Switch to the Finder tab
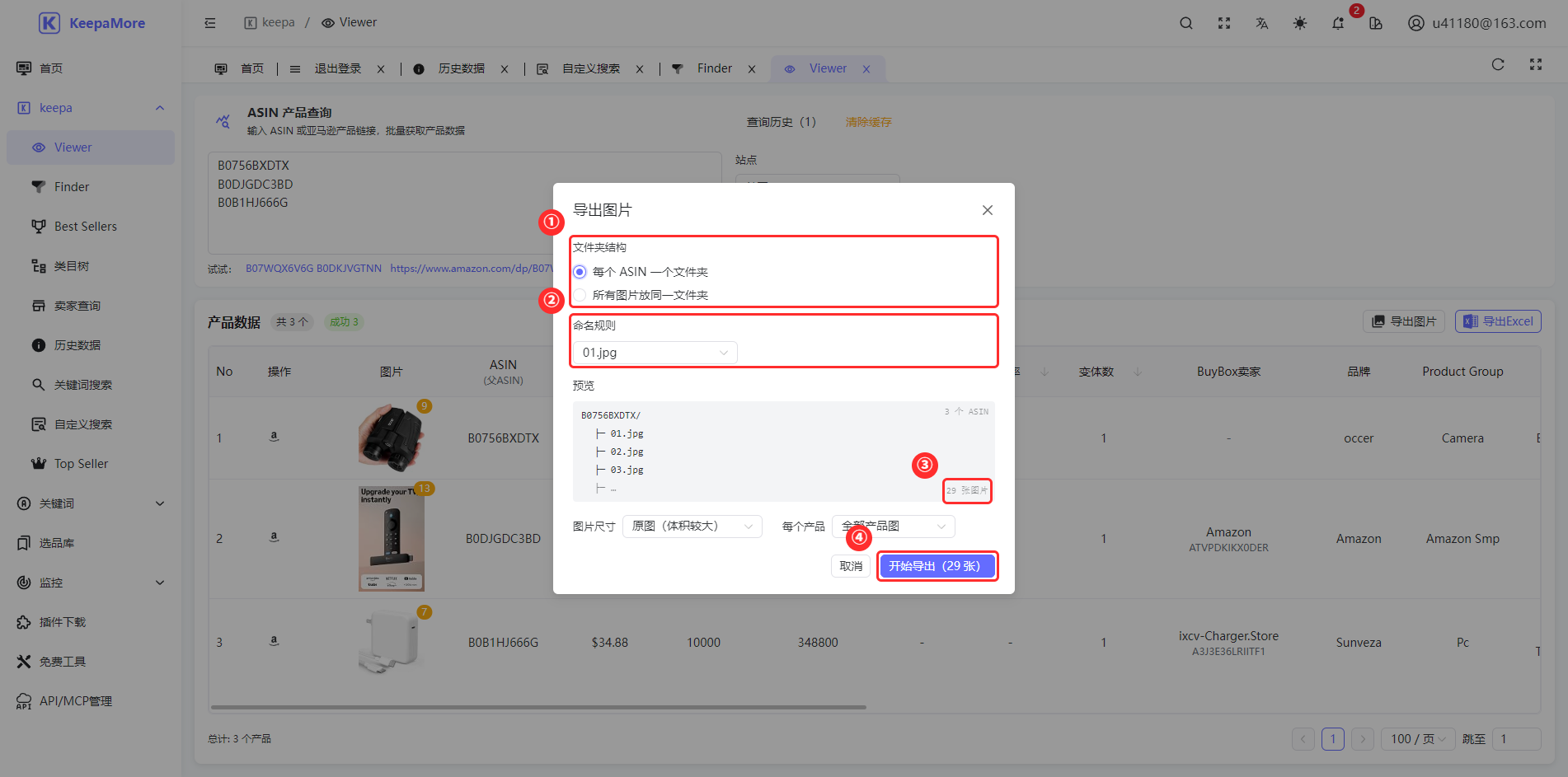The height and width of the screenshot is (777, 1568). click(x=714, y=68)
